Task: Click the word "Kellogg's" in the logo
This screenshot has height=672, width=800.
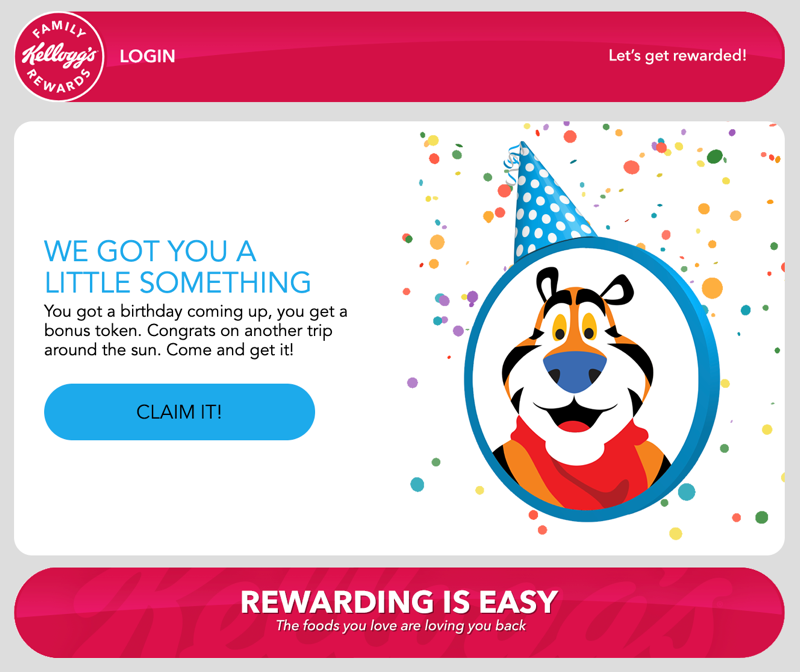Action: [x=59, y=56]
